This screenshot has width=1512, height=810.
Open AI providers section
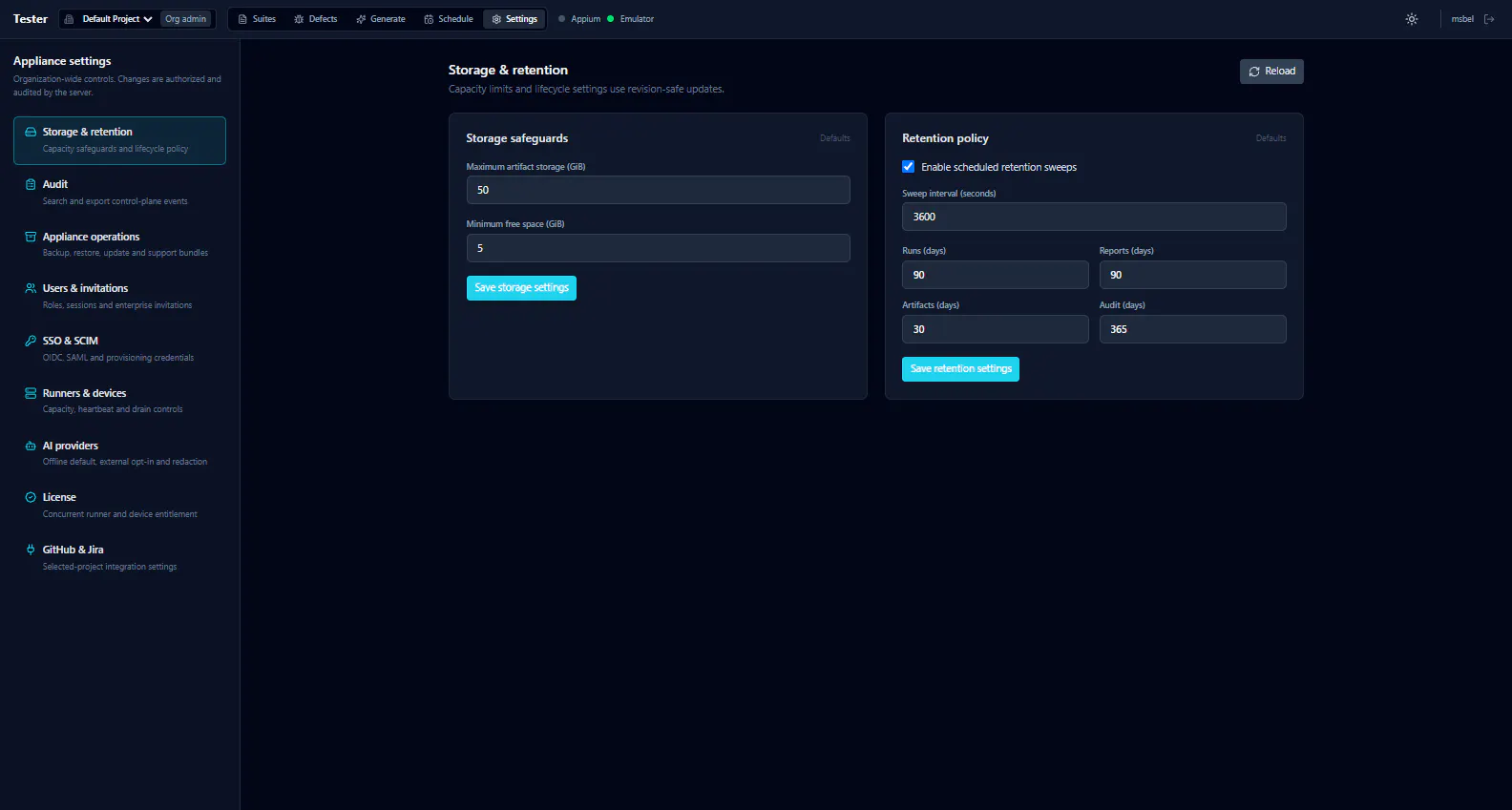tap(119, 453)
